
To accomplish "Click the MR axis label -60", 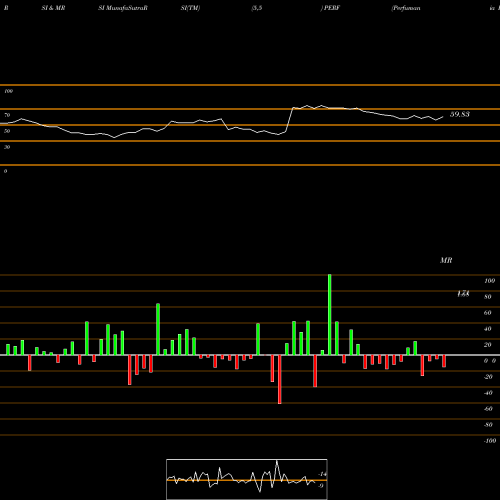I will [x=488, y=409].
